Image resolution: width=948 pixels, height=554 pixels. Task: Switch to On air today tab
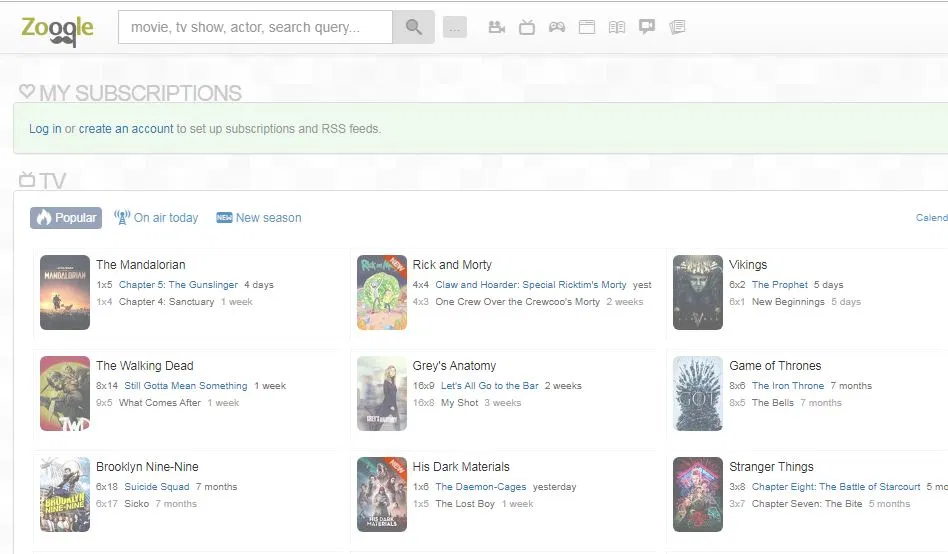point(156,218)
